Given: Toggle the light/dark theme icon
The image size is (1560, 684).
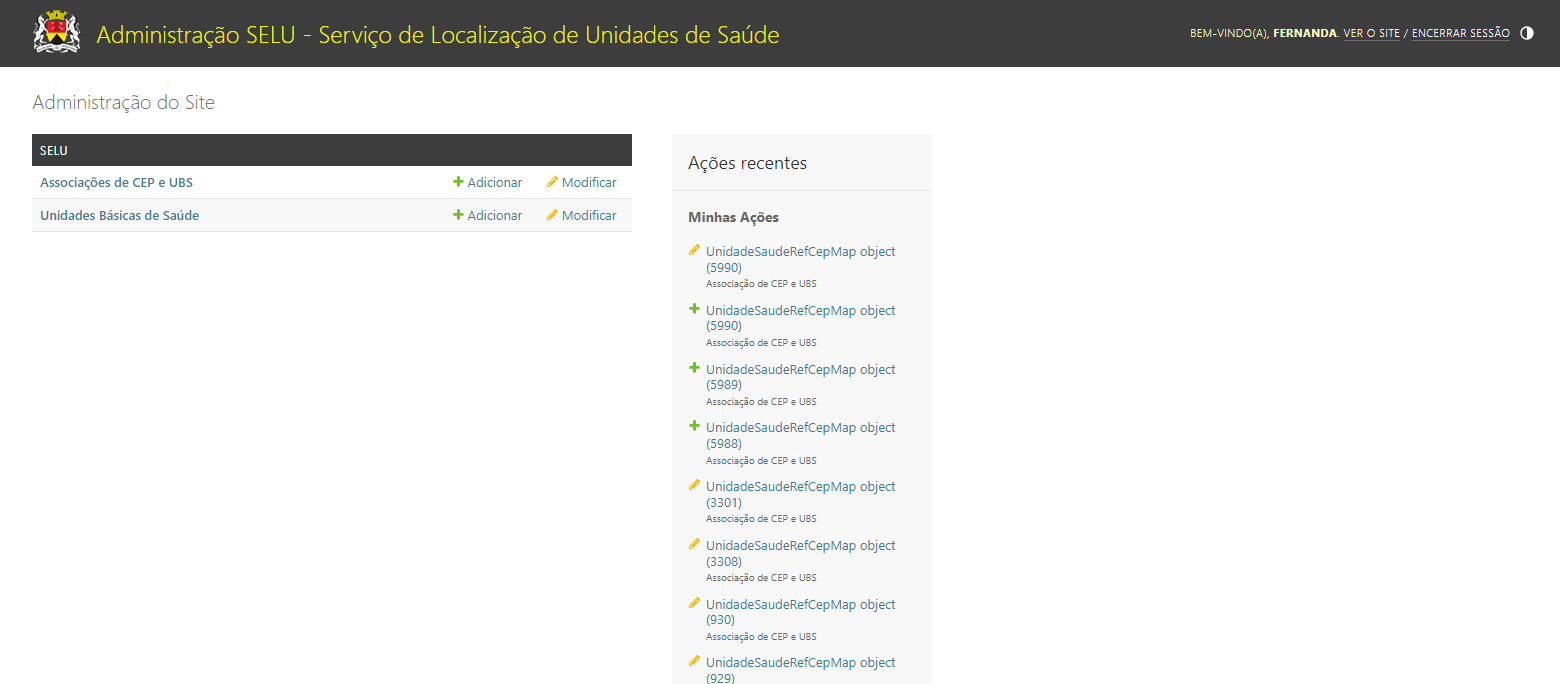Looking at the screenshot, I should [x=1526, y=33].
